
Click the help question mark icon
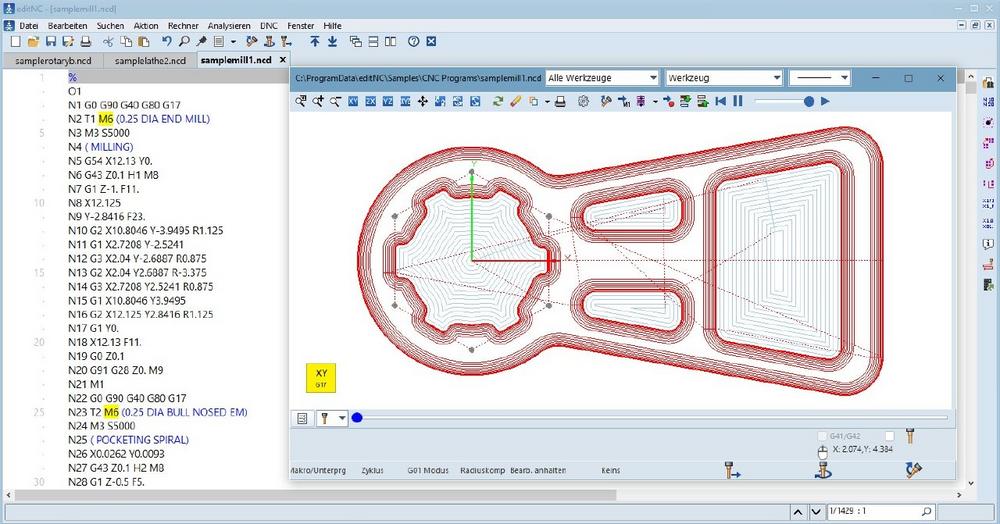(x=413, y=42)
